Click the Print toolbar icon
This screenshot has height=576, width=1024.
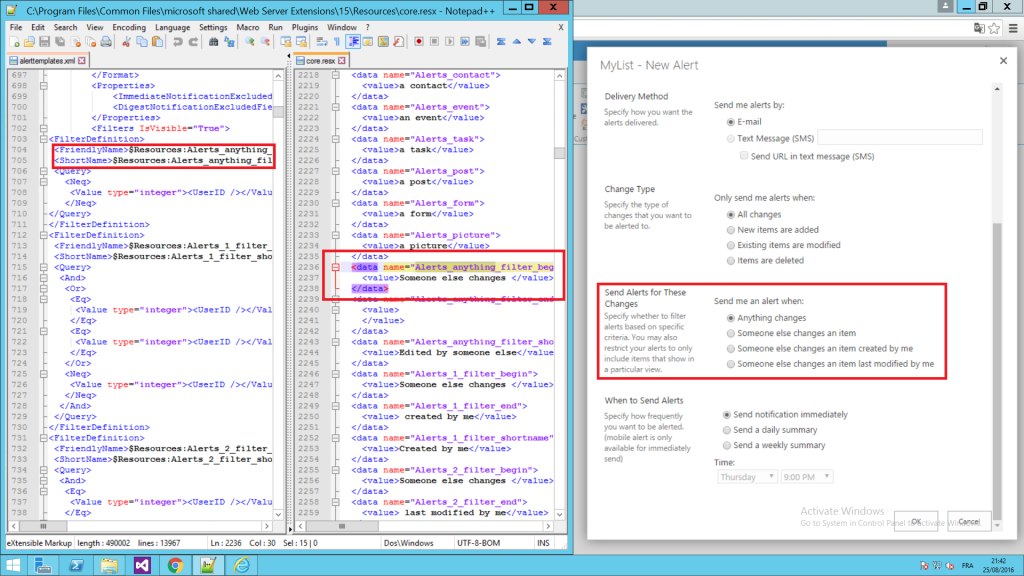pyautogui.click(x=106, y=42)
